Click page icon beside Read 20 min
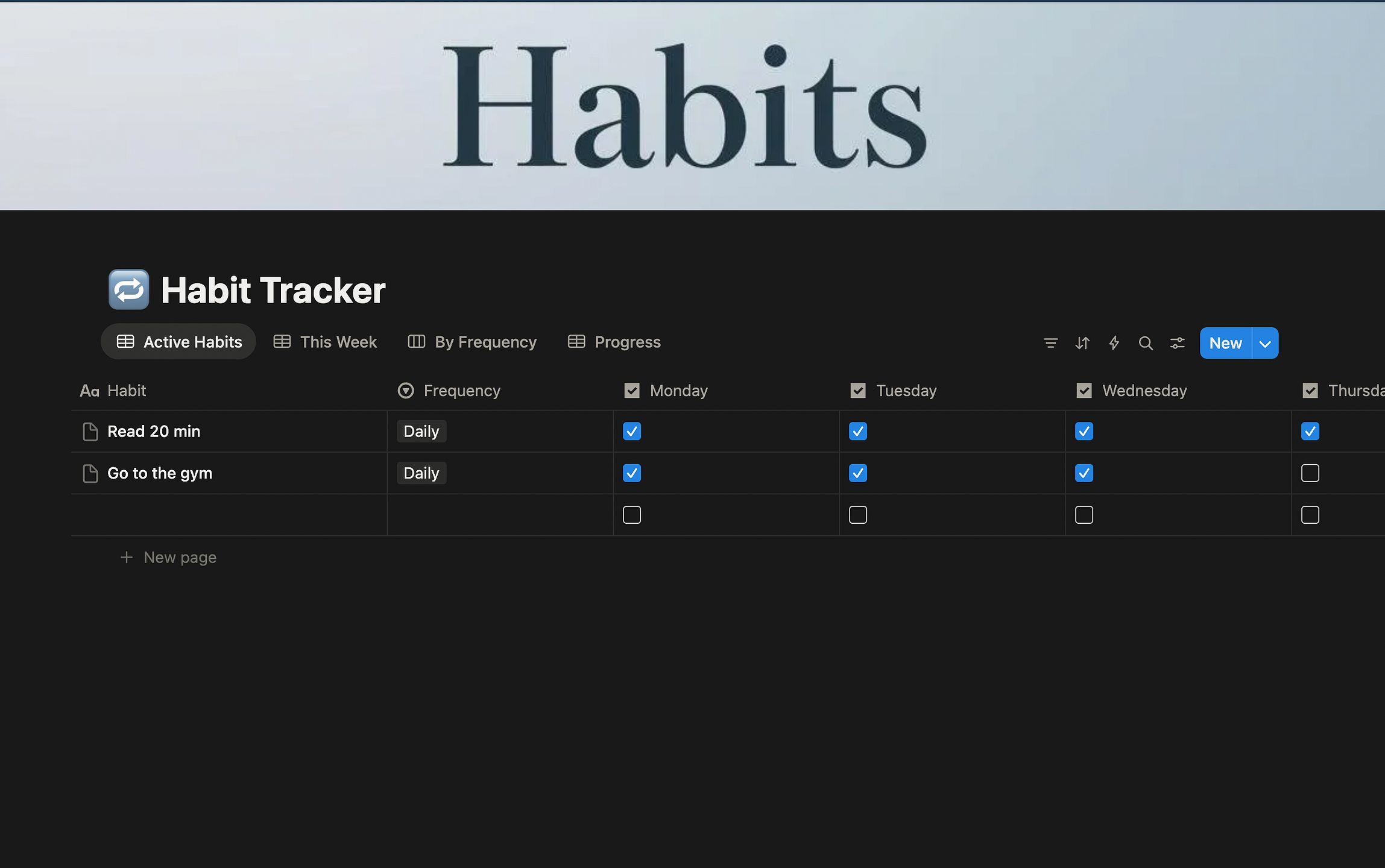This screenshot has width=1385, height=868. (90, 432)
